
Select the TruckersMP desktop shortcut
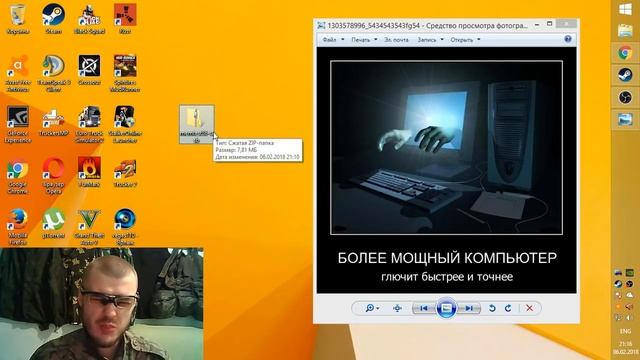pyautogui.click(x=53, y=121)
